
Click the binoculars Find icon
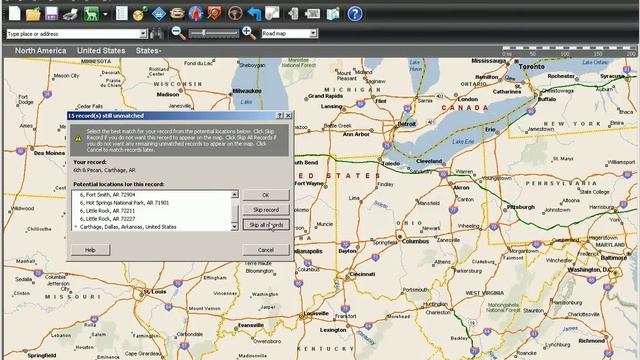(x=157, y=33)
